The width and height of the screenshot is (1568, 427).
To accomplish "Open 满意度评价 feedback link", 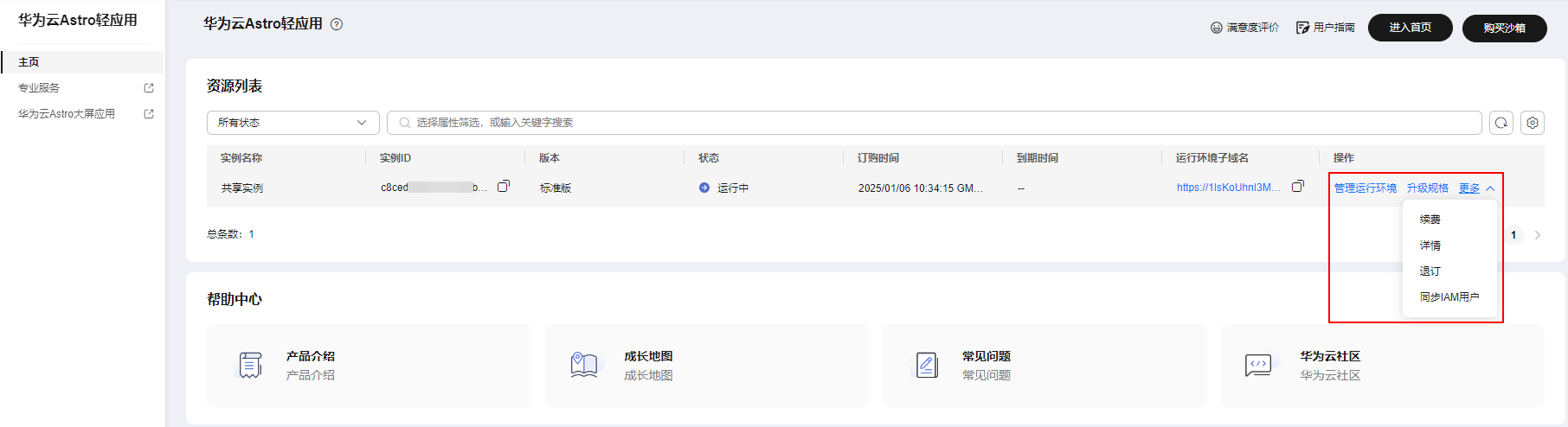I will click(x=1244, y=28).
